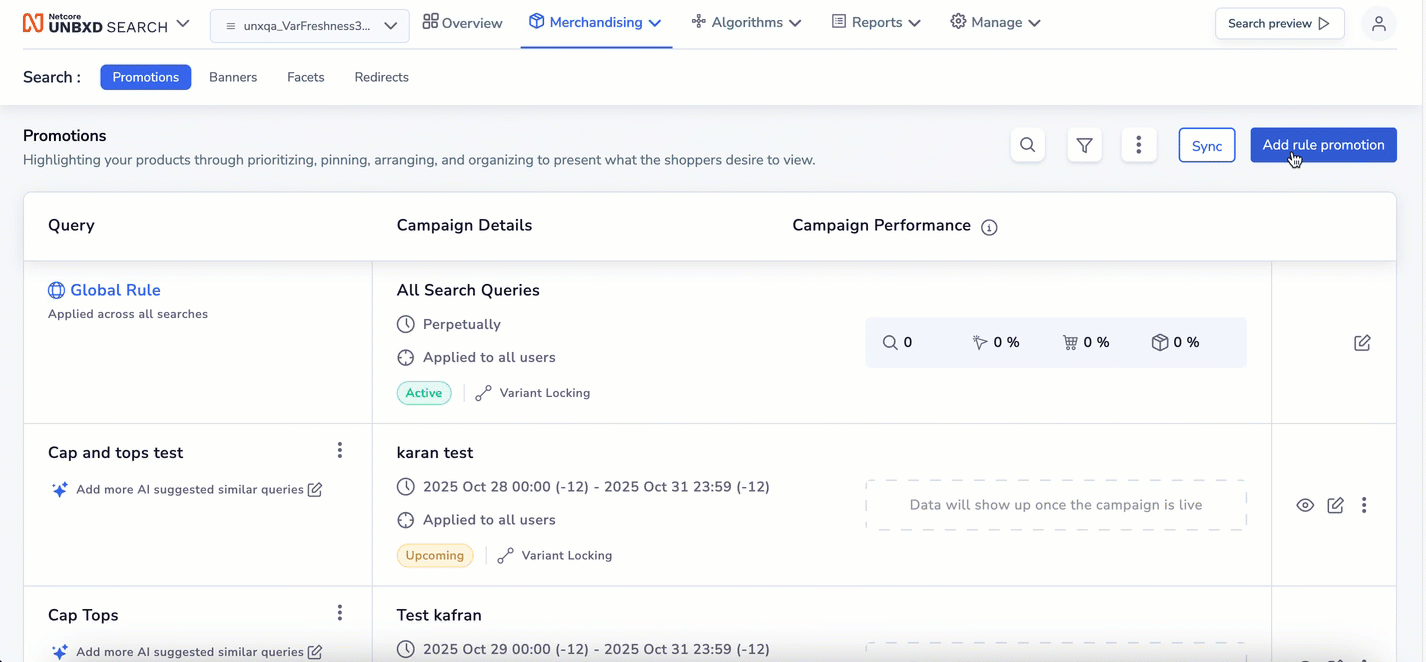Switch to the Redirects sub-tab

click(381, 77)
